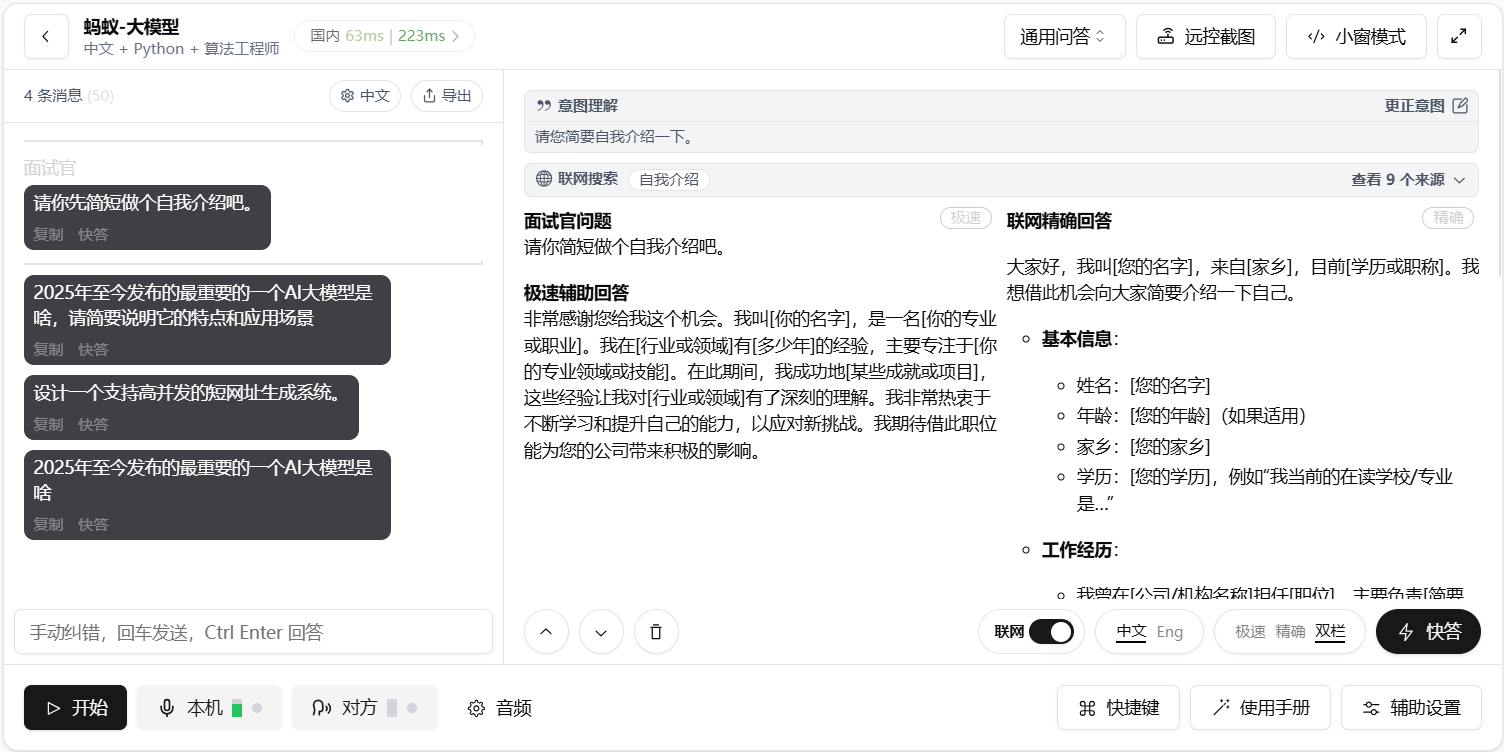This screenshot has width=1504, height=752.
Task: Click the fullscreen expand icon
Action: pyautogui.click(x=1459, y=36)
